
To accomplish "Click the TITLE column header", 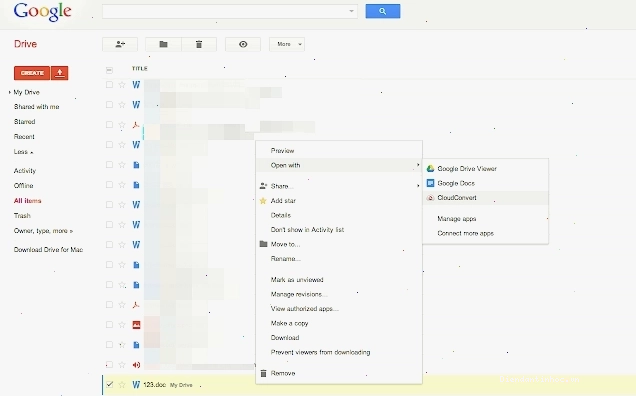I will point(140,69).
